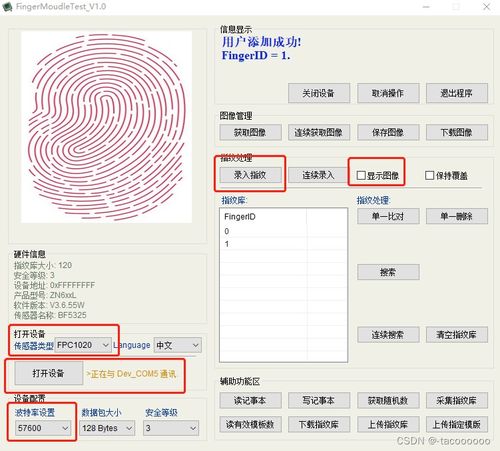This screenshot has height=451, width=500.
Task: Open the 波特率设置 57600 dropdown
Action: tap(43, 428)
